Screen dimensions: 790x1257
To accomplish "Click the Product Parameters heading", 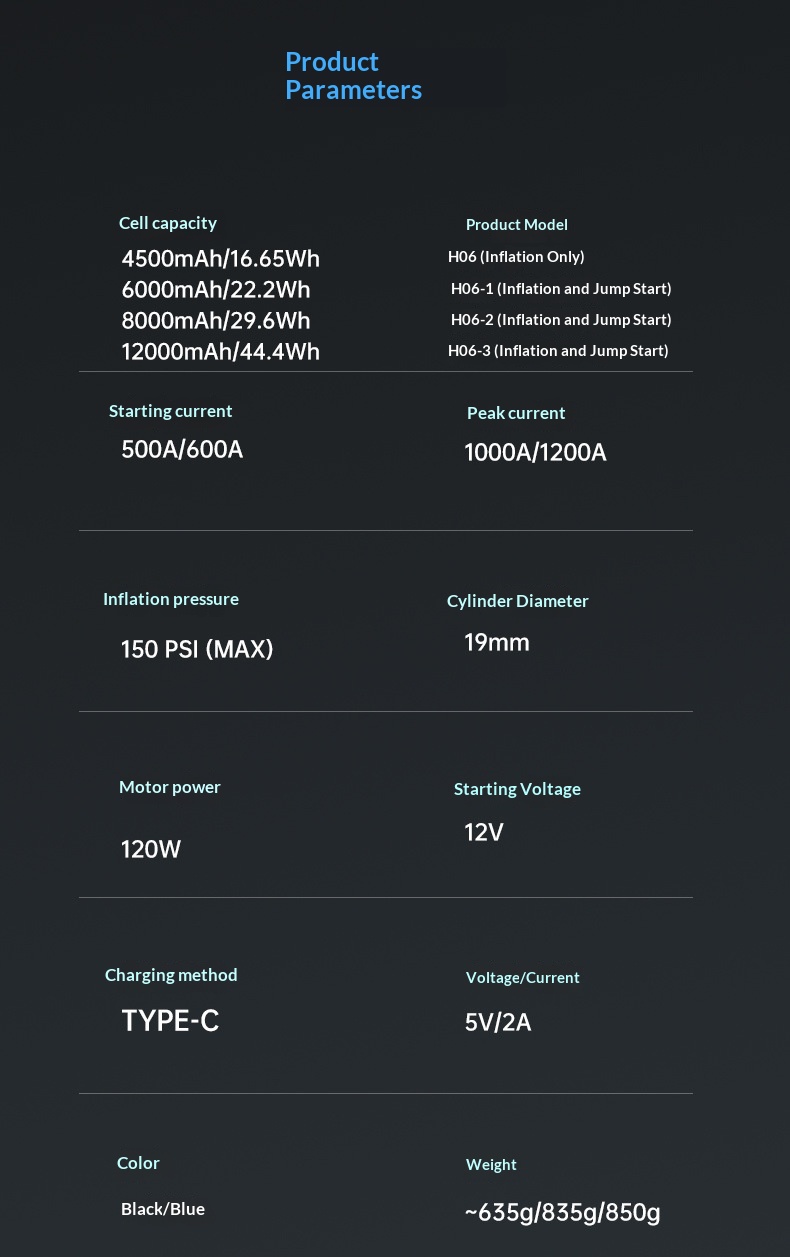I will [353, 76].
